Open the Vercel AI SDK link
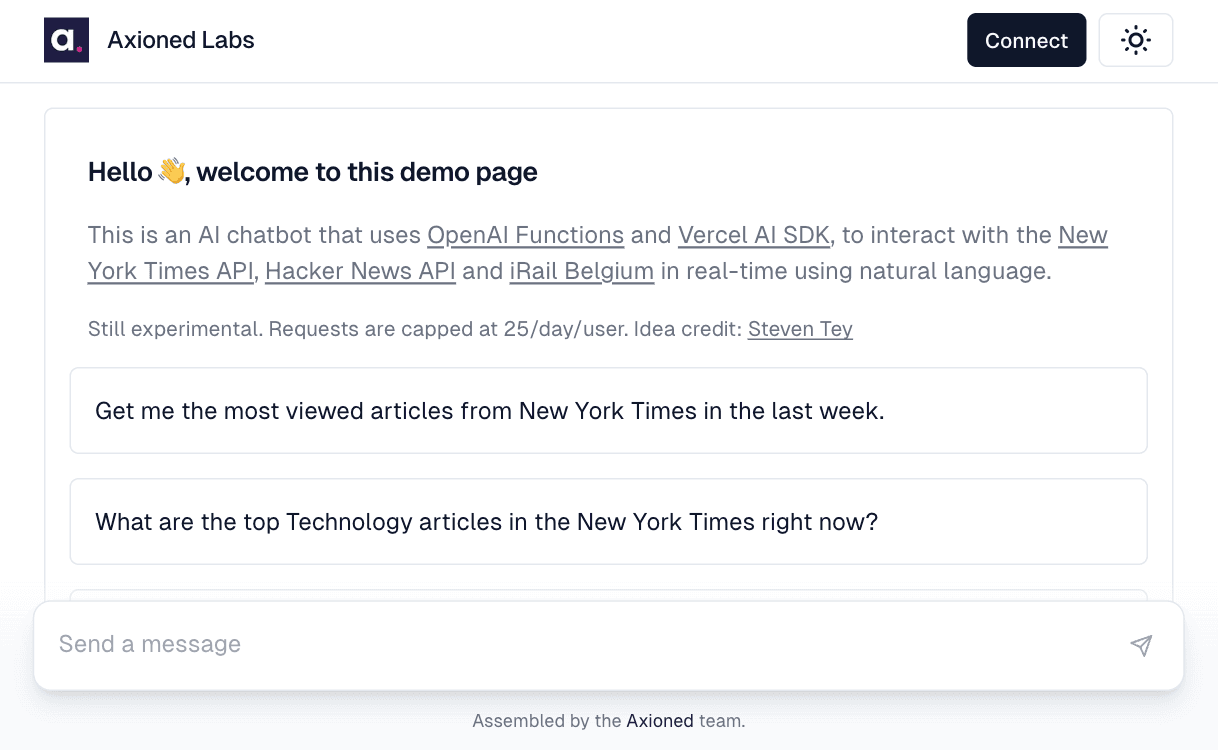Image resolution: width=1218 pixels, height=750 pixels. click(754, 235)
